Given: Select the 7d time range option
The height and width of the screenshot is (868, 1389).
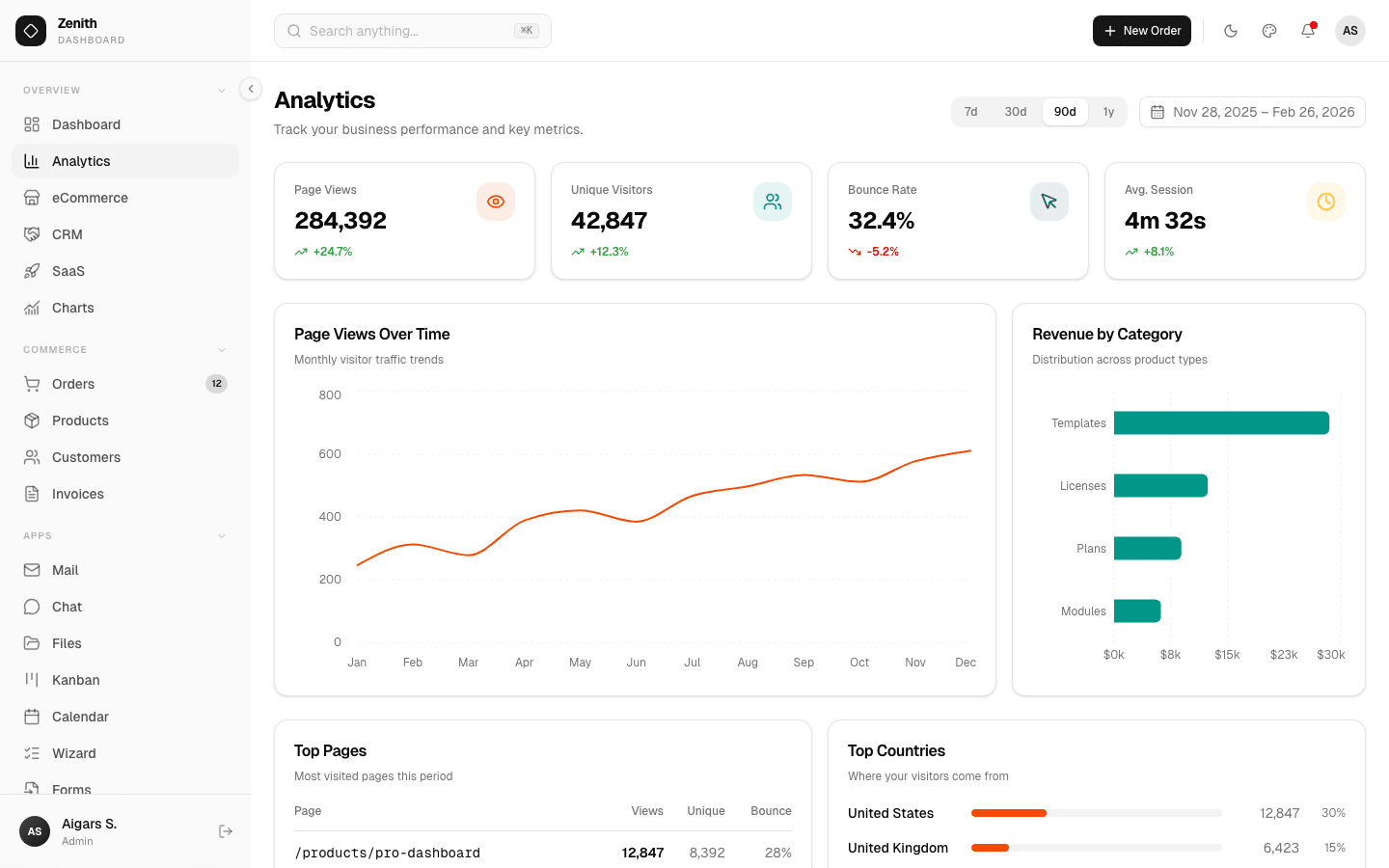Looking at the screenshot, I should (x=970, y=112).
